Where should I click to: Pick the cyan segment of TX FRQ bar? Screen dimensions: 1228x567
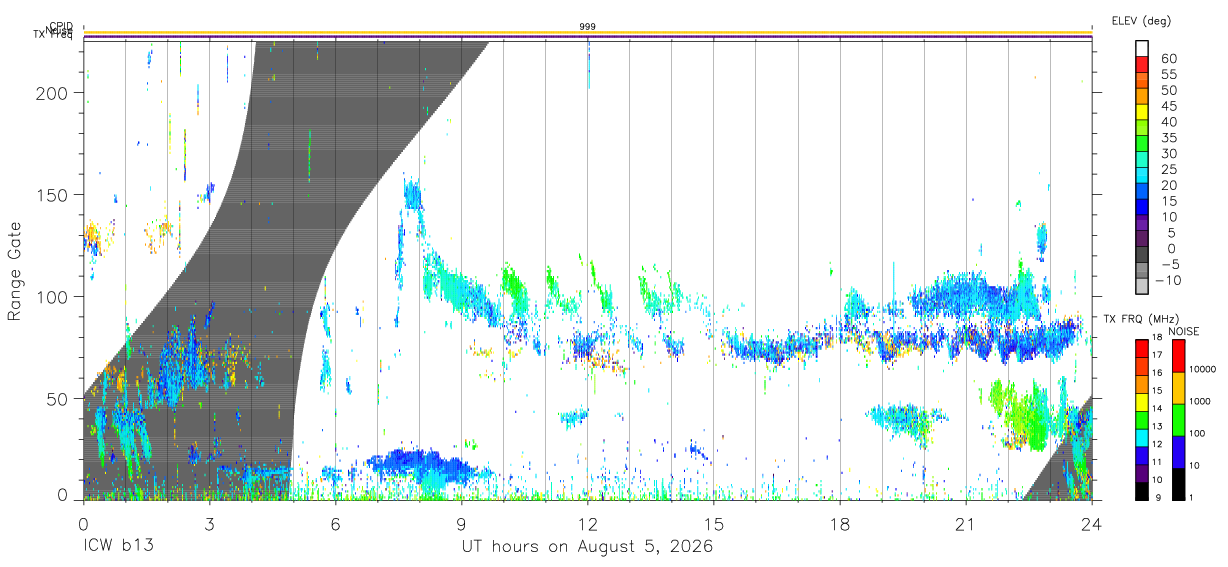click(1141, 438)
